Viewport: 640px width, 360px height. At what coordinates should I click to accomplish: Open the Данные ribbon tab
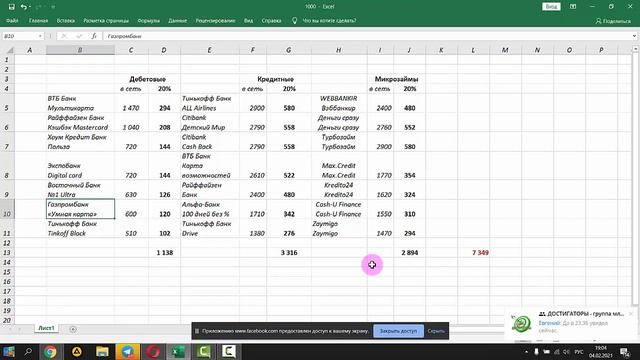178,20
